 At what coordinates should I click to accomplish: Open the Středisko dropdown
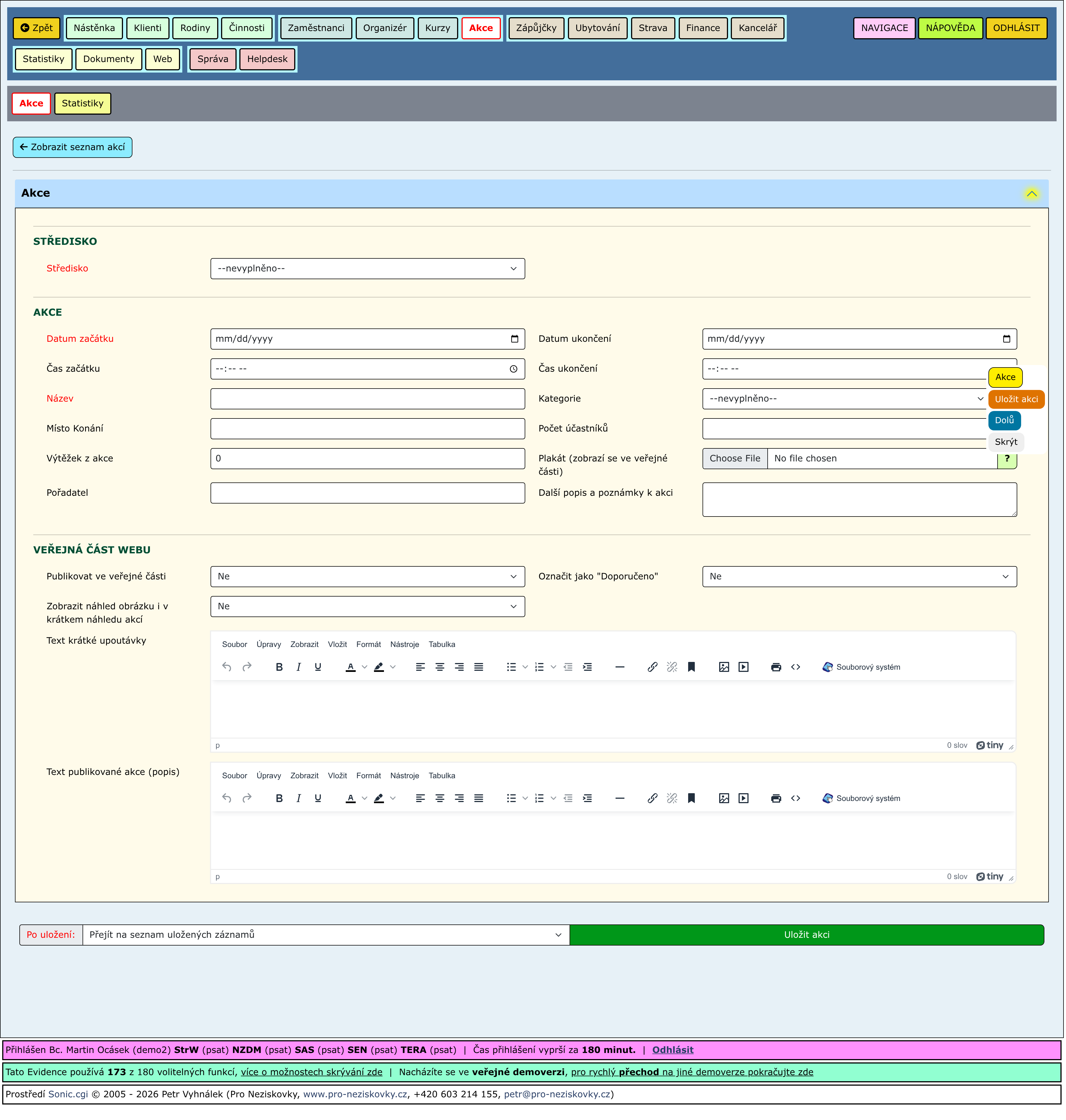click(x=367, y=269)
